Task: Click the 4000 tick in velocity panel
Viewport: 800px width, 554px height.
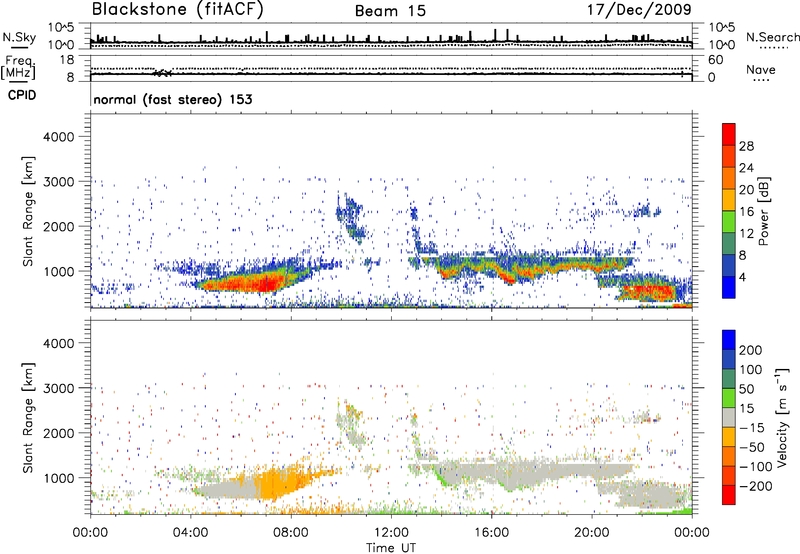Action: (58, 343)
